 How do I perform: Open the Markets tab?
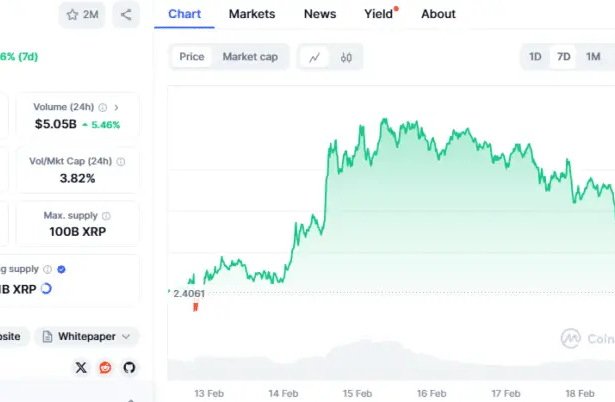[x=252, y=14]
